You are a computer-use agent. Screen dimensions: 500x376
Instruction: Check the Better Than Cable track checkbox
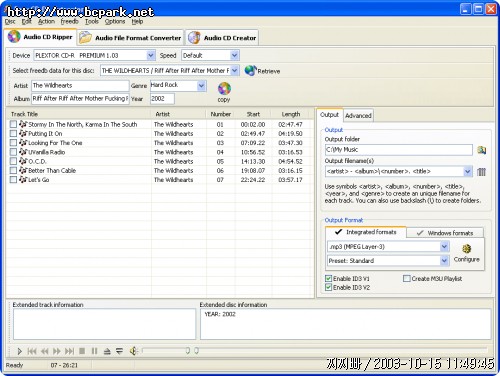(x=13, y=170)
